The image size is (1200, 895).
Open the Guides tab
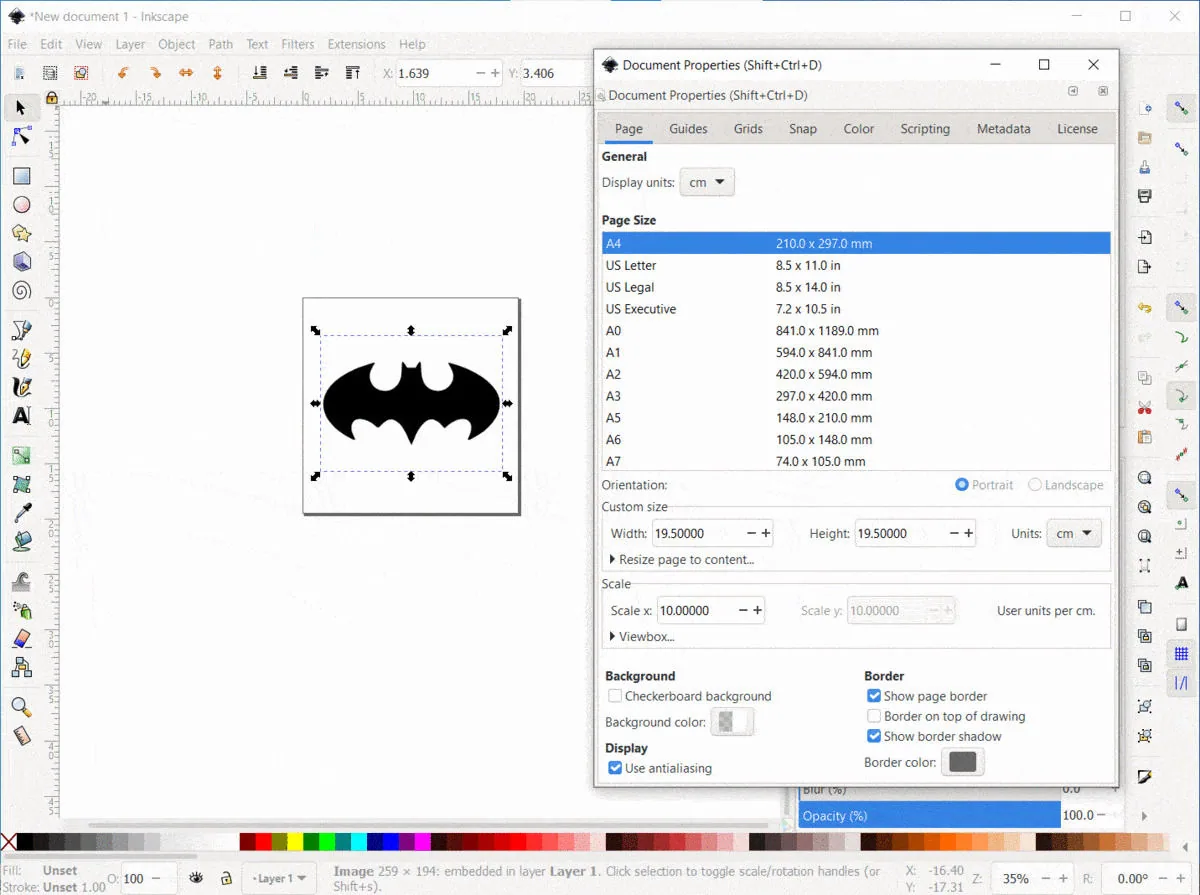(688, 129)
